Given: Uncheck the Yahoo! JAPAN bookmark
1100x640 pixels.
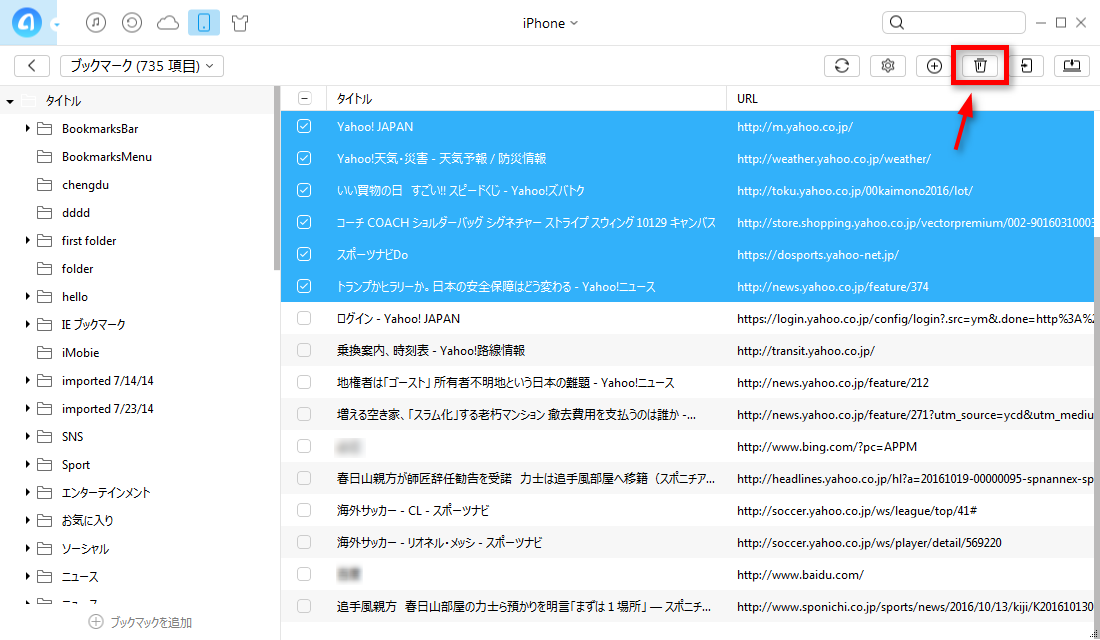Looking at the screenshot, I should pyautogui.click(x=304, y=126).
